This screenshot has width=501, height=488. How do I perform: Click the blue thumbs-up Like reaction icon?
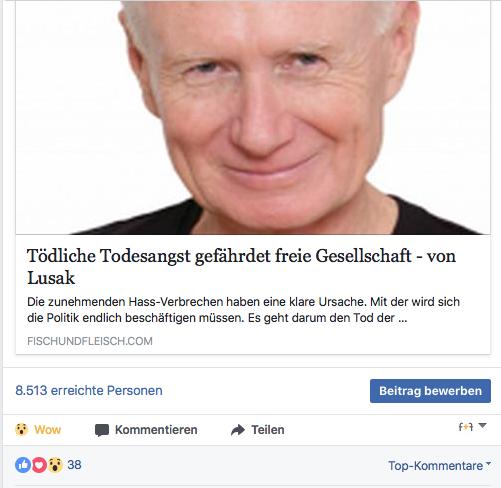click(23, 465)
